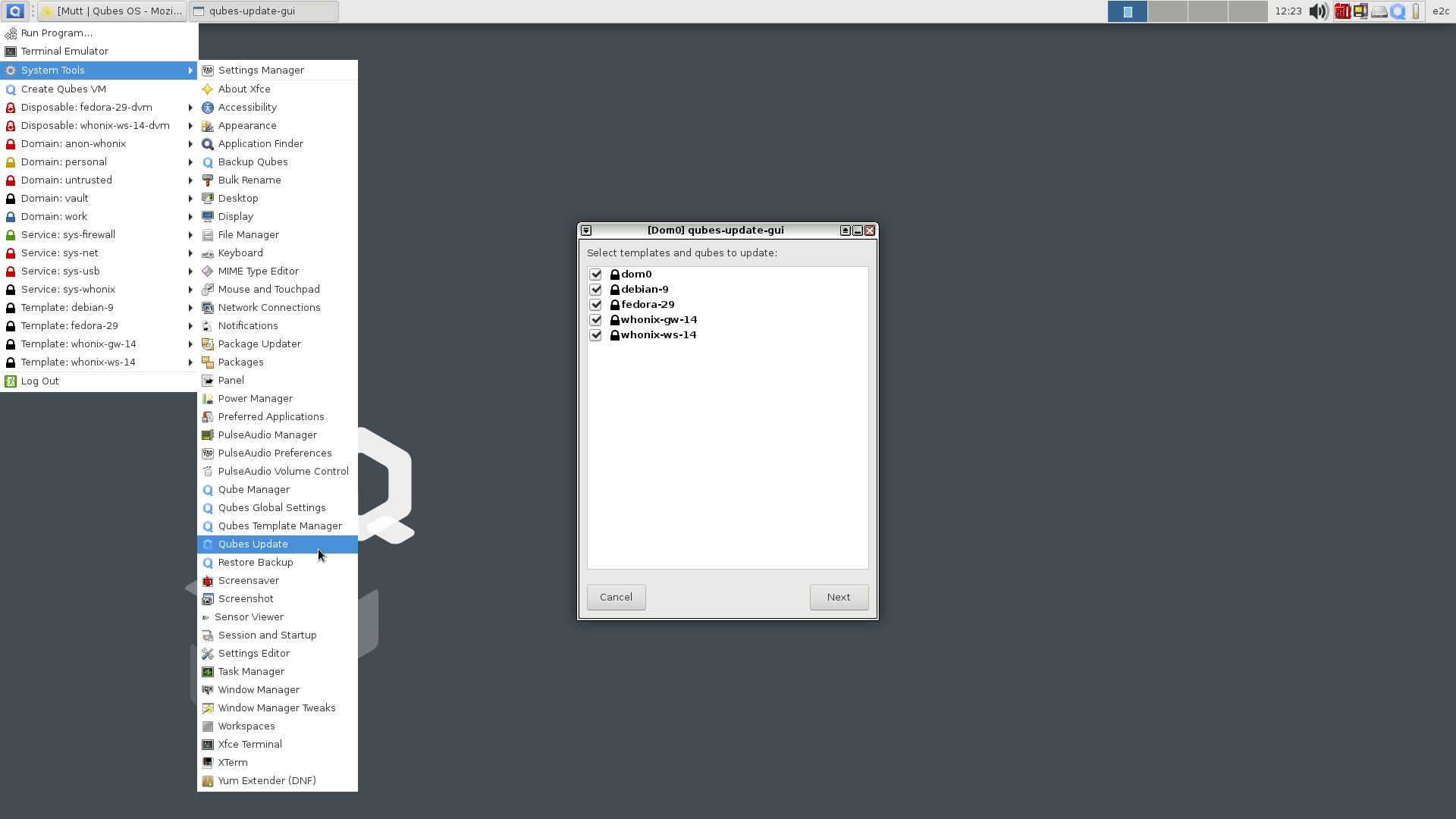Click the Next button in the dialog
The height and width of the screenshot is (819, 1456).
tap(838, 597)
